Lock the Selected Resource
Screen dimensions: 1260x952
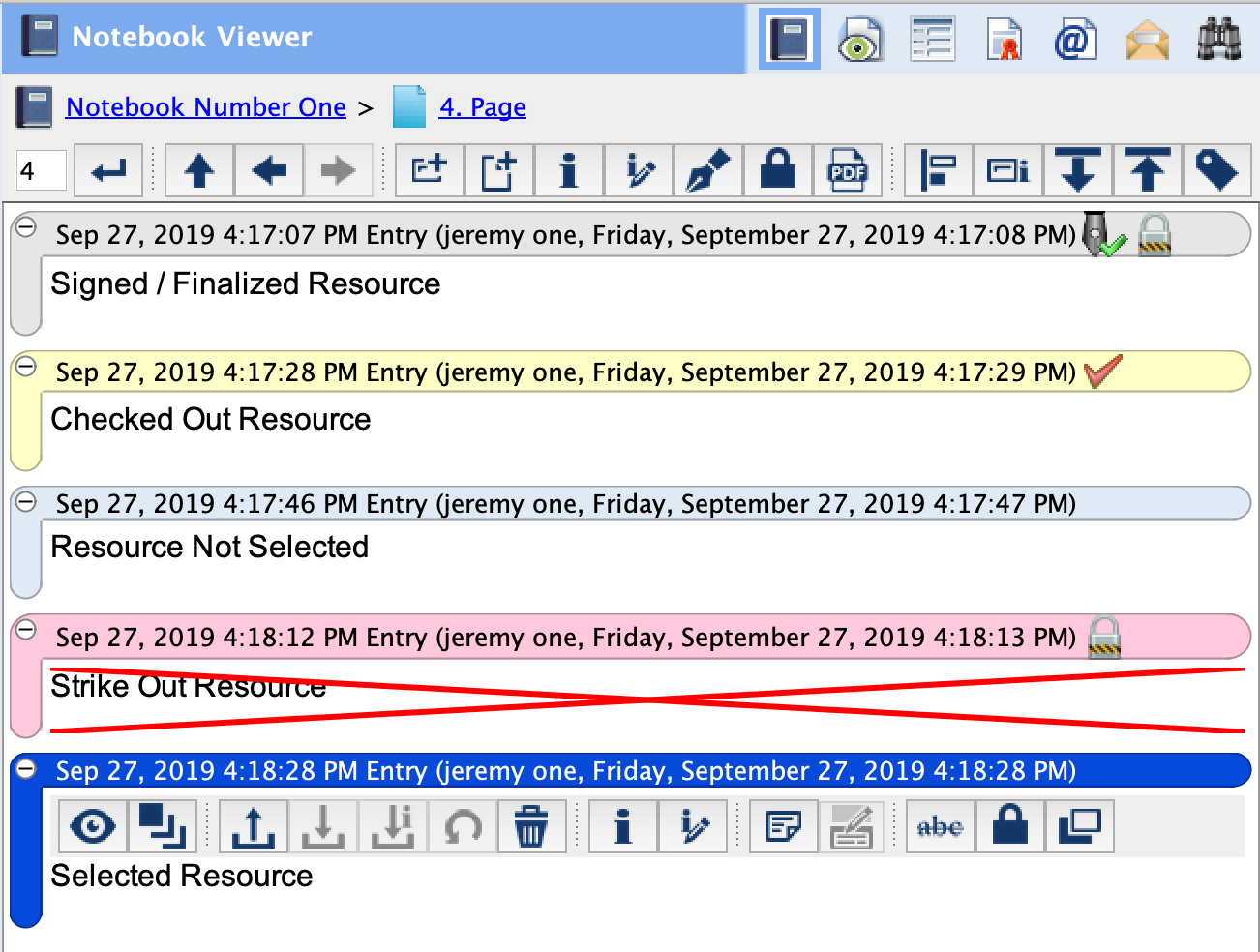tap(1009, 826)
